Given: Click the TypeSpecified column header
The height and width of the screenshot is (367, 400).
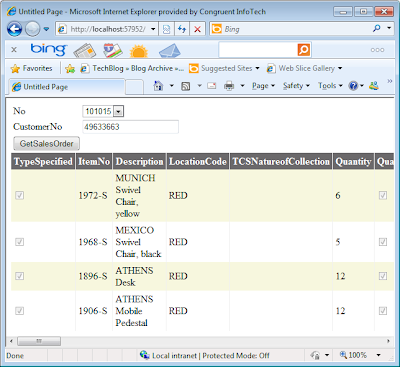Looking at the screenshot, I should click(x=43, y=162).
